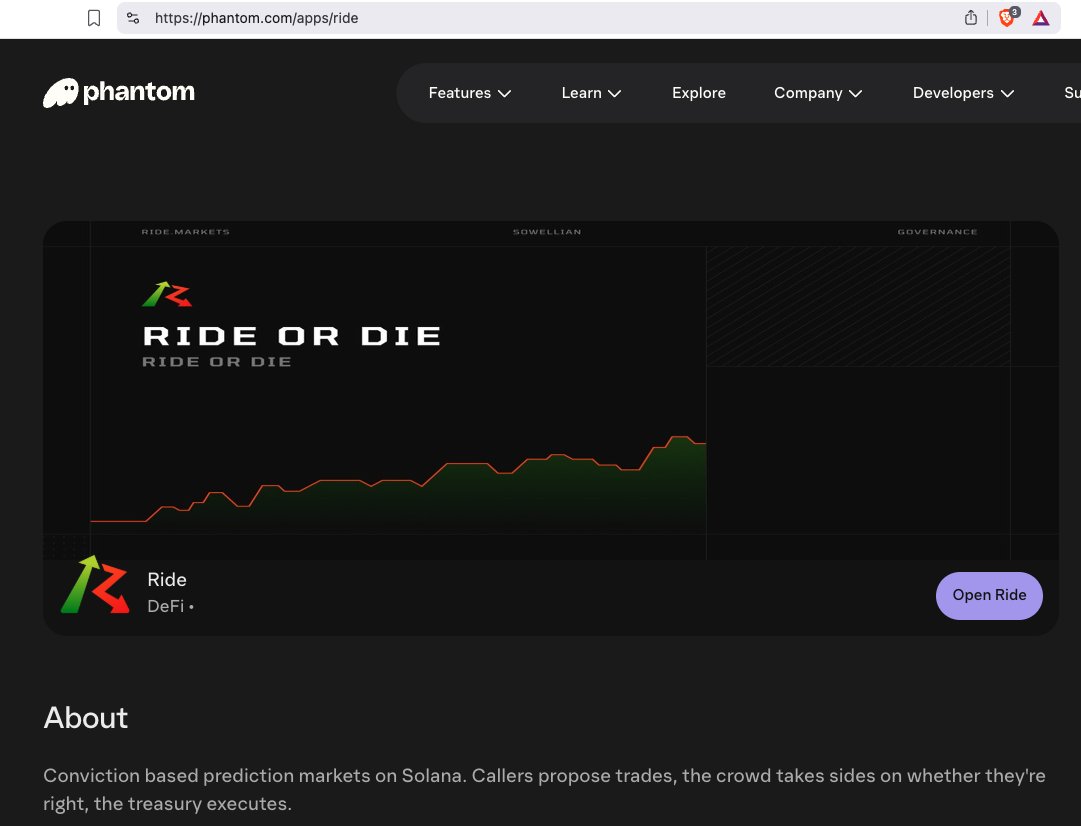Click the Conviction based prediction markets description
The height and width of the screenshot is (826, 1081).
click(x=544, y=789)
